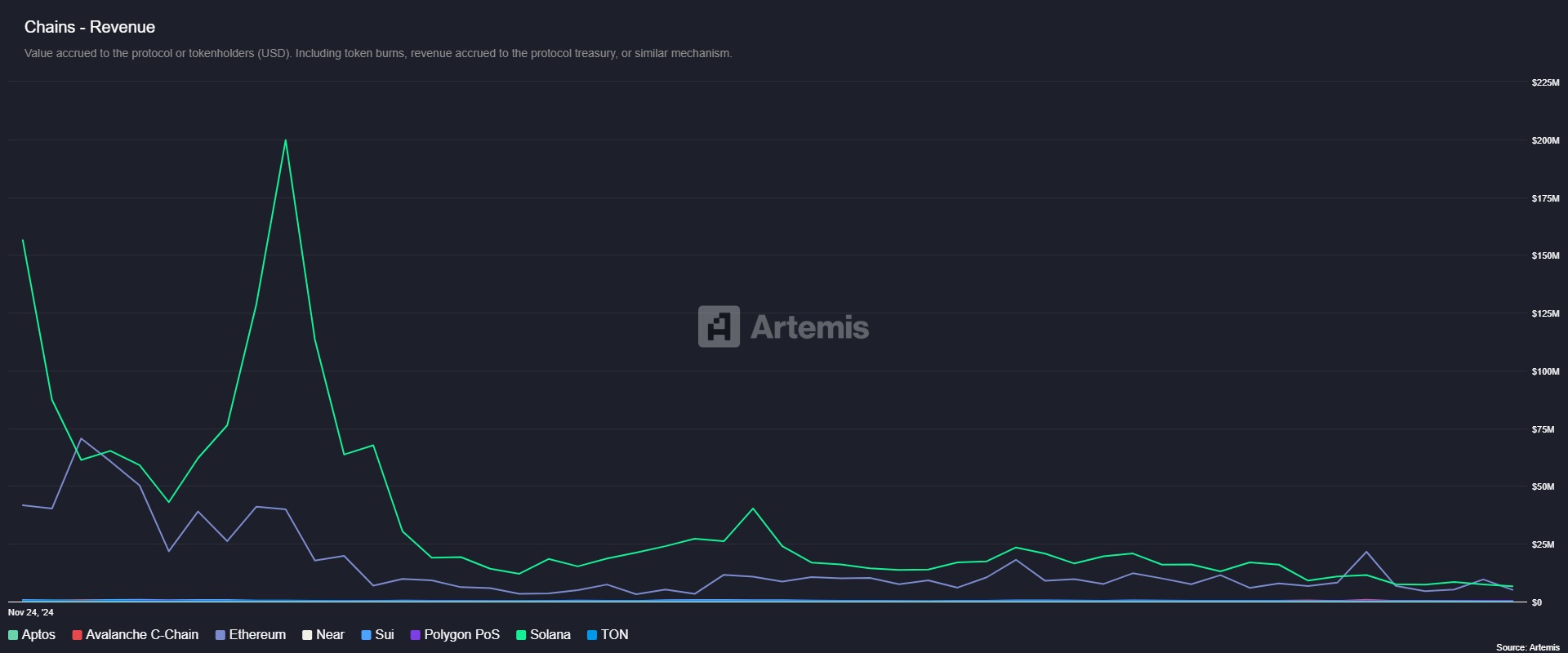Click the Artemis watermark text
Viewport: 1568px width, 653px height.
(809, 327)
